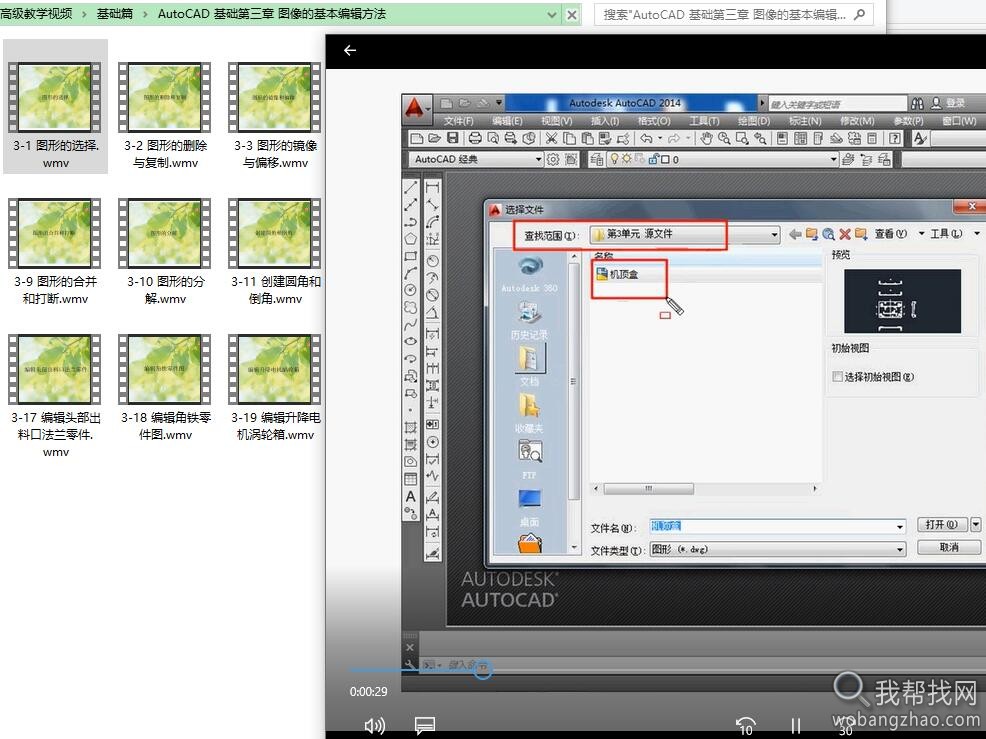Click the Help question mark icon

(894, 138)
